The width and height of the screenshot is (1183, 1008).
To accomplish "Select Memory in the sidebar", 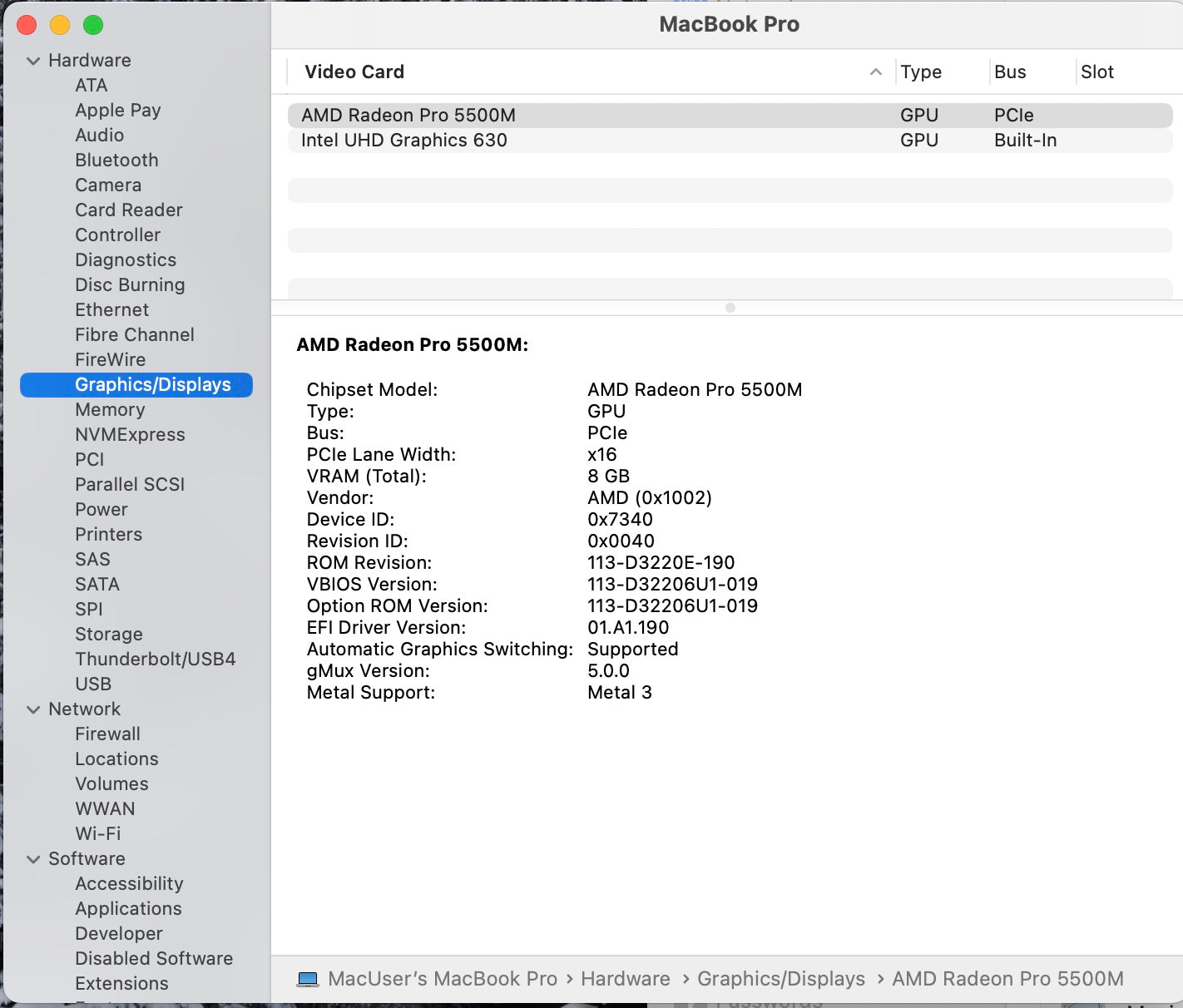I will (110, 409).
